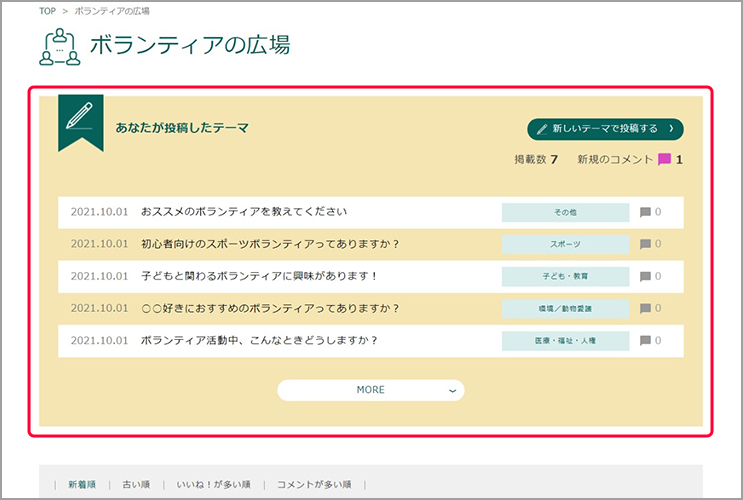Screen dimensions: 743x500
Task: Click the ボランティアの広場 people icon in the header
Action: pyautogui.click(x=60, y=45)
